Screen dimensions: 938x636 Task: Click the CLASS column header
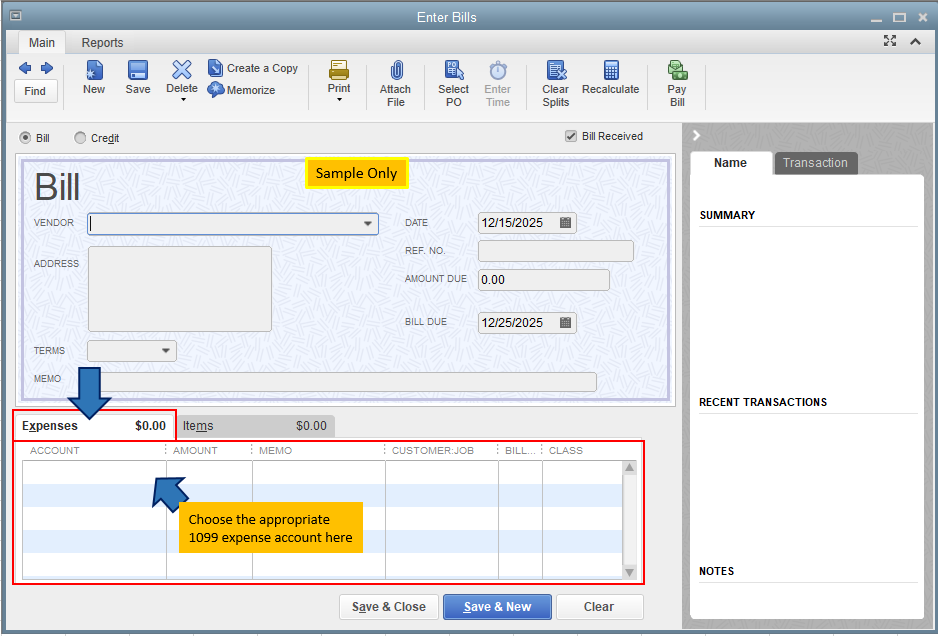point(565,451)
